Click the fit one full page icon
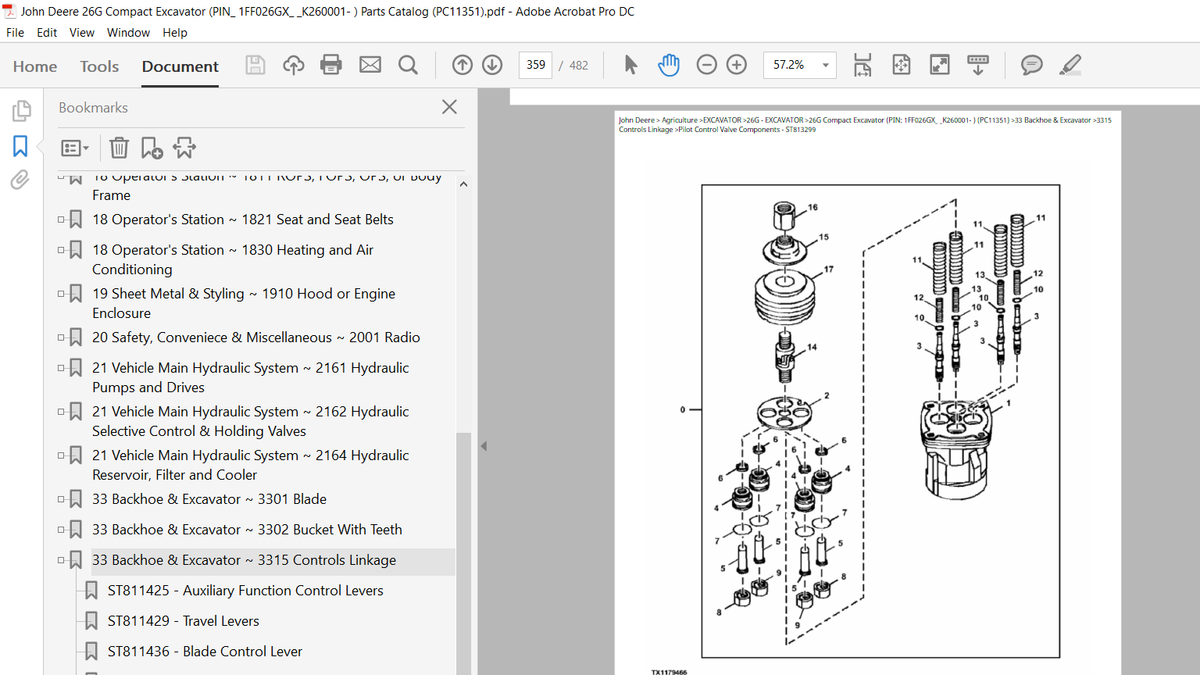Image resolution: width=1200 pixels, height=675 pixels. coord(900,65)
